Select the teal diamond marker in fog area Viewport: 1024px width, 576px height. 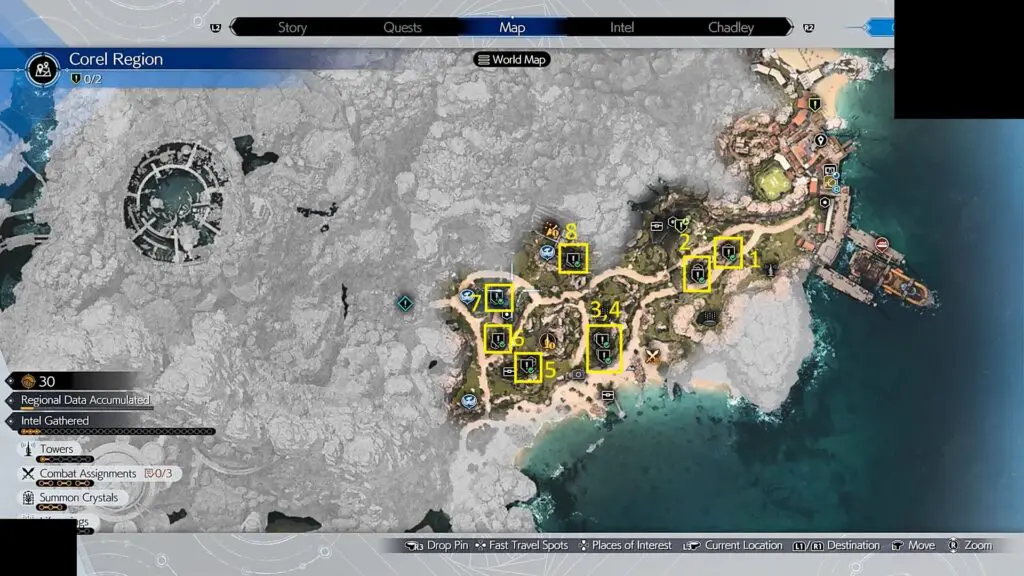tap(405, 303)
